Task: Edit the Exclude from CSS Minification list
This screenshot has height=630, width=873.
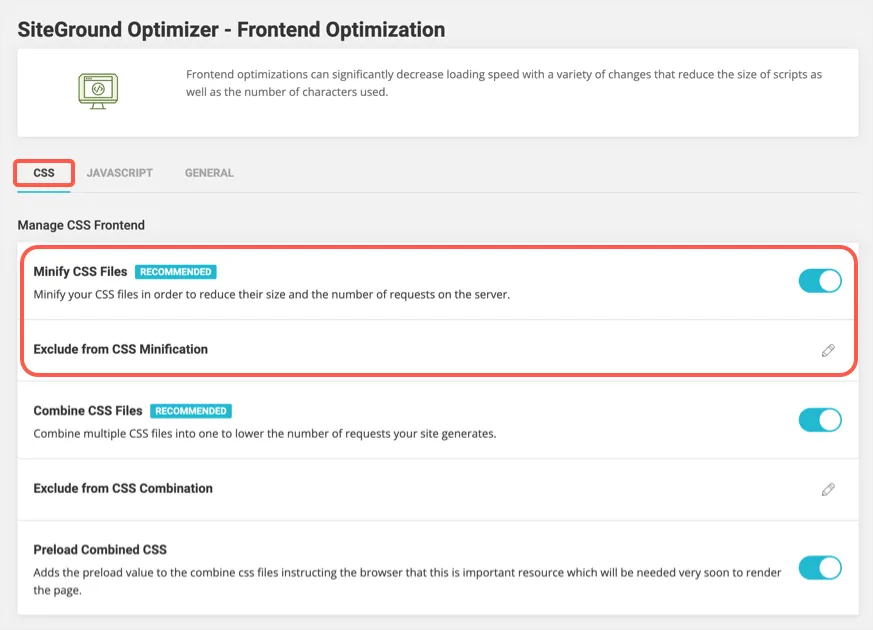Action: (827, 351)
